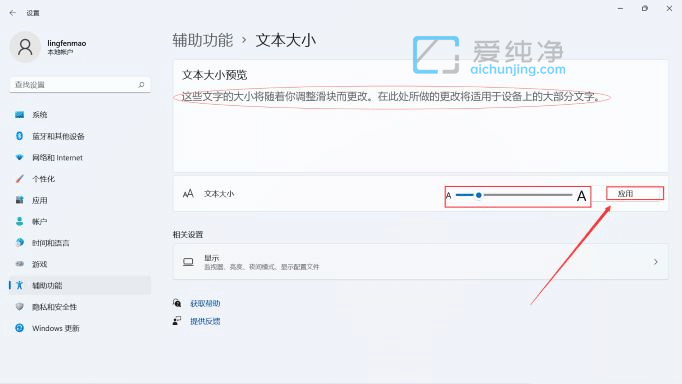
Task: Click the back arrow in Settings
Action: [x=13, y=13]
